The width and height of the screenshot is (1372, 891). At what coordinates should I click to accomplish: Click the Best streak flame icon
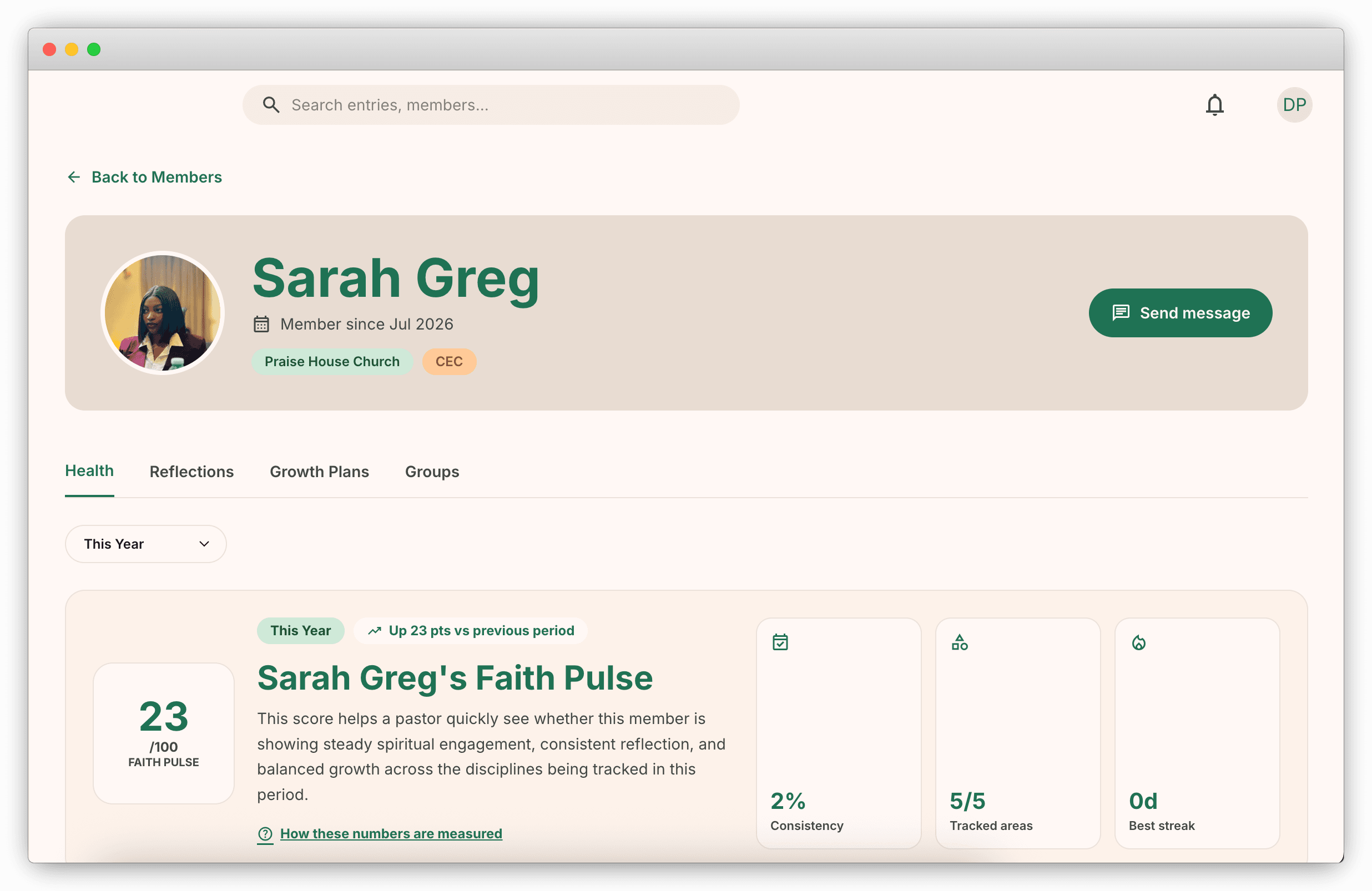pyautogui.click(x=1138, y=642)
